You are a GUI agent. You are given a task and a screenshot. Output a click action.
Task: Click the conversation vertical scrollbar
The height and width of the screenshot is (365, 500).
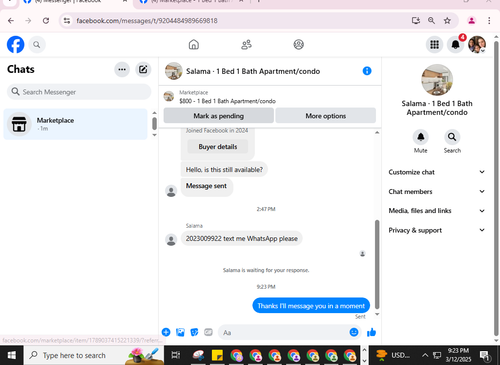tap(377, 264)
